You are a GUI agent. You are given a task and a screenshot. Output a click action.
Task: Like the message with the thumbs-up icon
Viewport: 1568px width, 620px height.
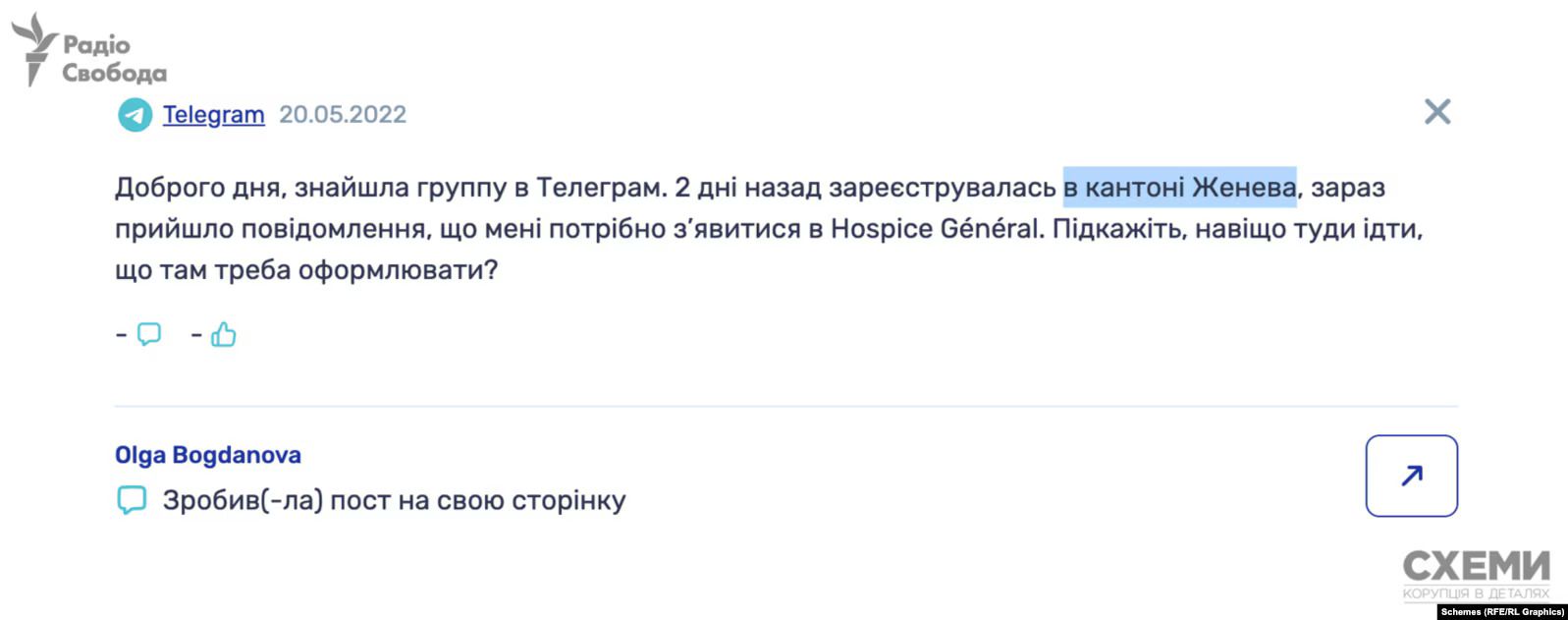click(x=224, y=335)
